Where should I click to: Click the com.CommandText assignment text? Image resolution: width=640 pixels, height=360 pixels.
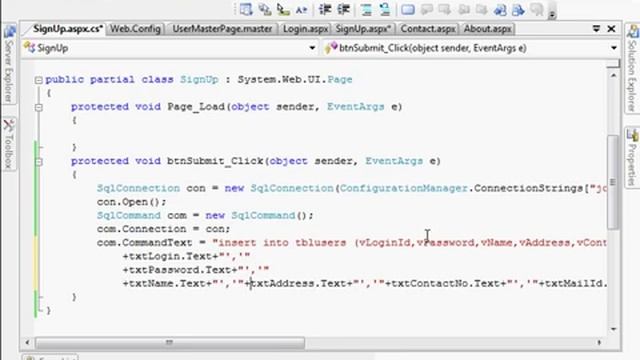[352, 243]
